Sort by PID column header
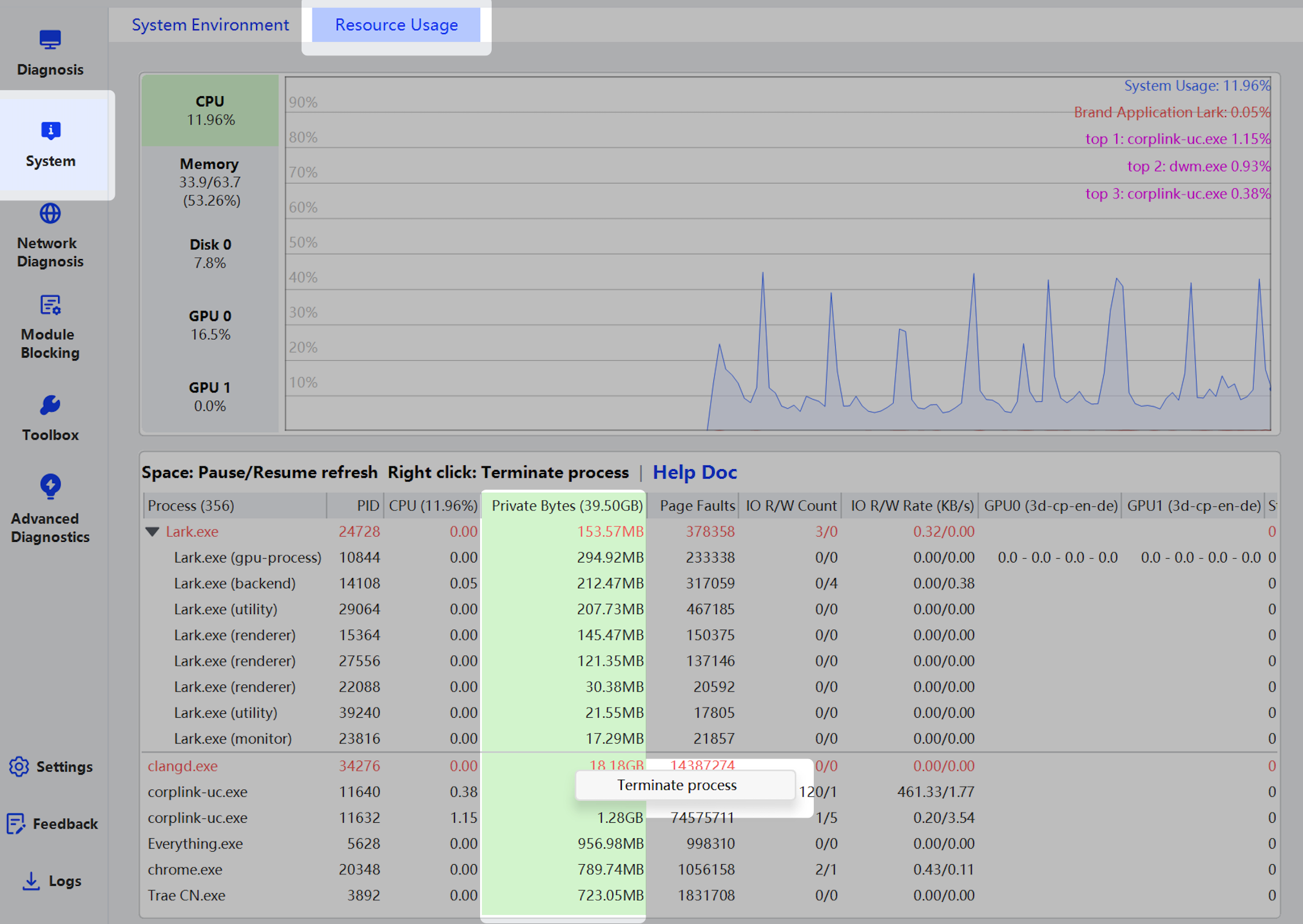 (355, 506)
